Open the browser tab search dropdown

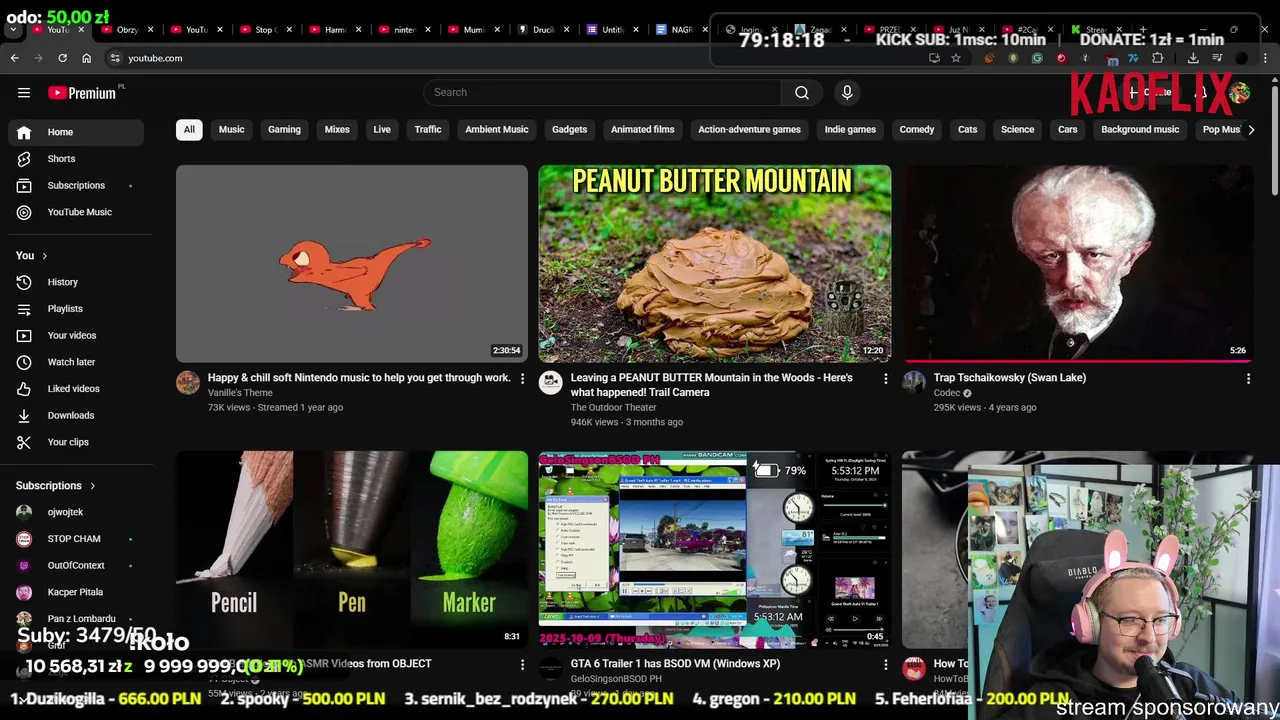coord(14,29)
